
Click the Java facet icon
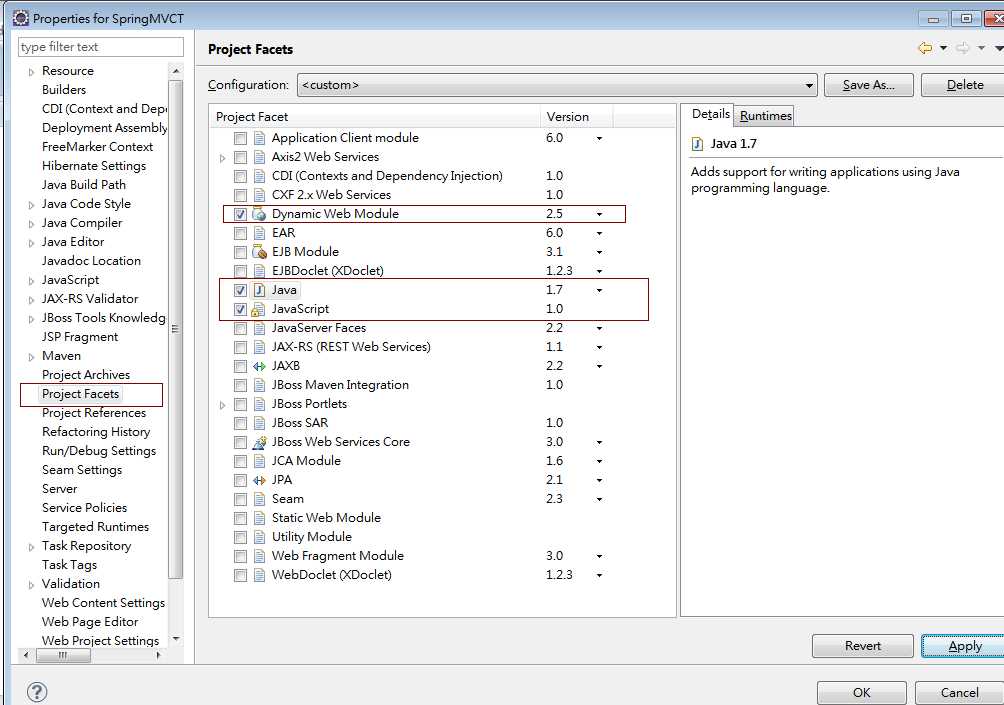point(259,290)
